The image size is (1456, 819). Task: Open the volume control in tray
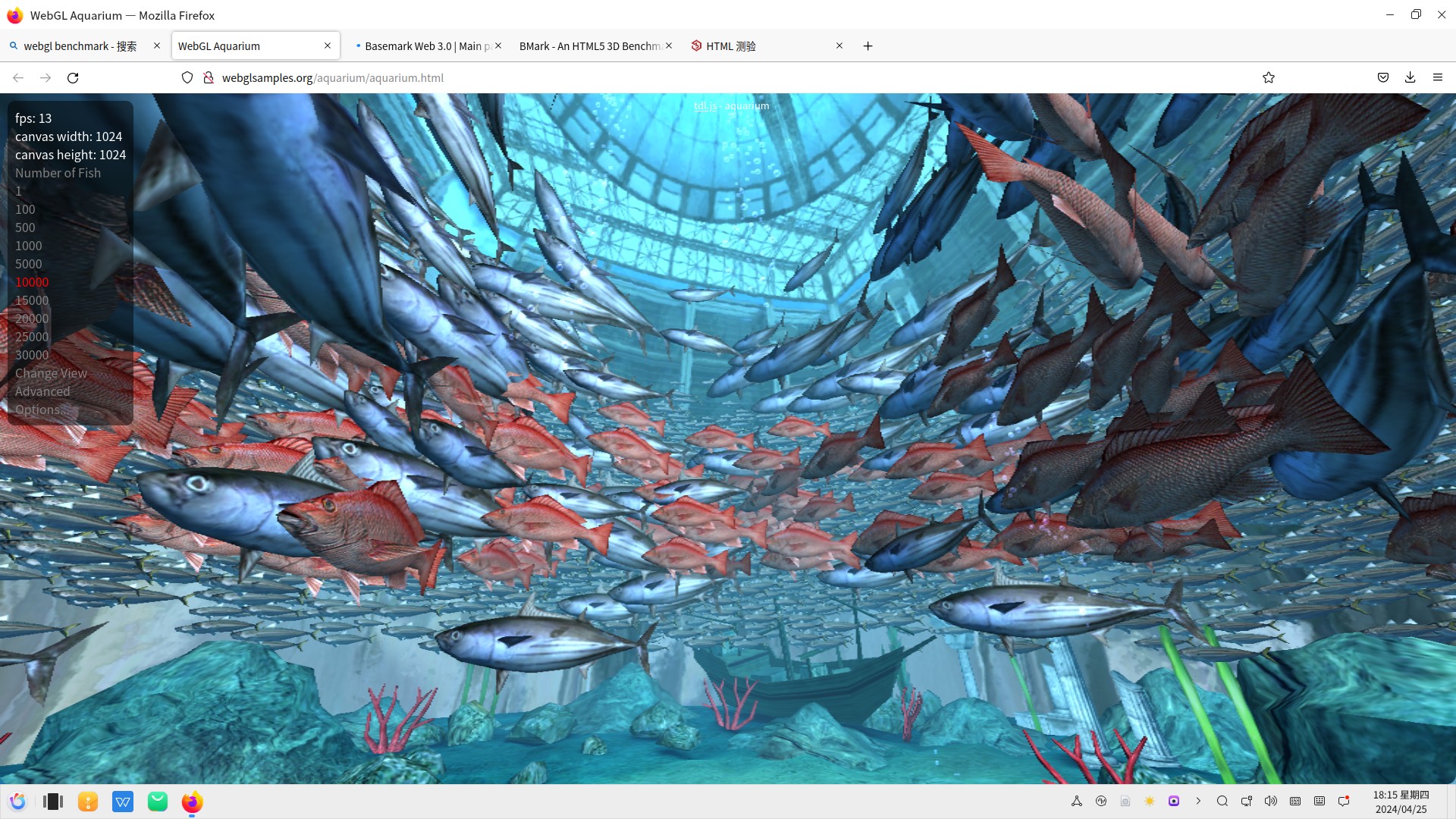click(x=1271, y=802)
